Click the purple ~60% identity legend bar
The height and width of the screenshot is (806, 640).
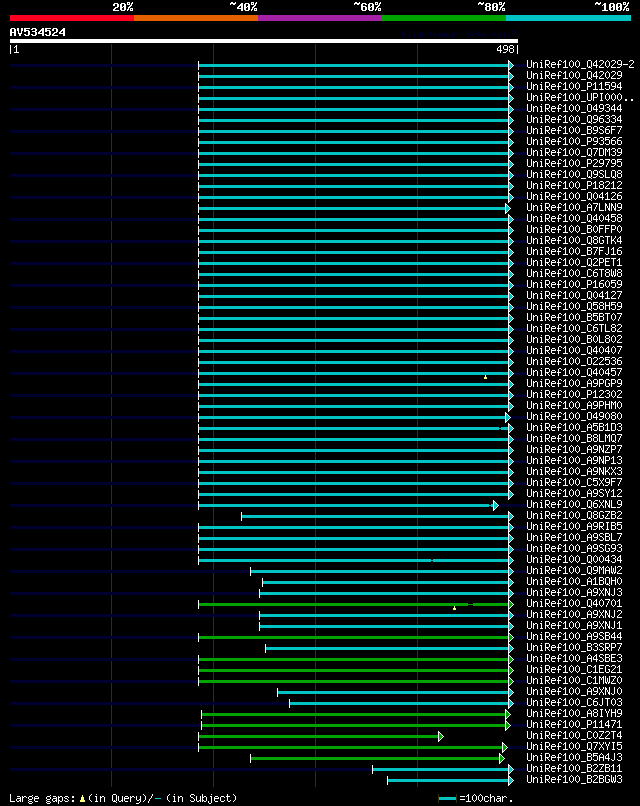click(x=320, y=18)
